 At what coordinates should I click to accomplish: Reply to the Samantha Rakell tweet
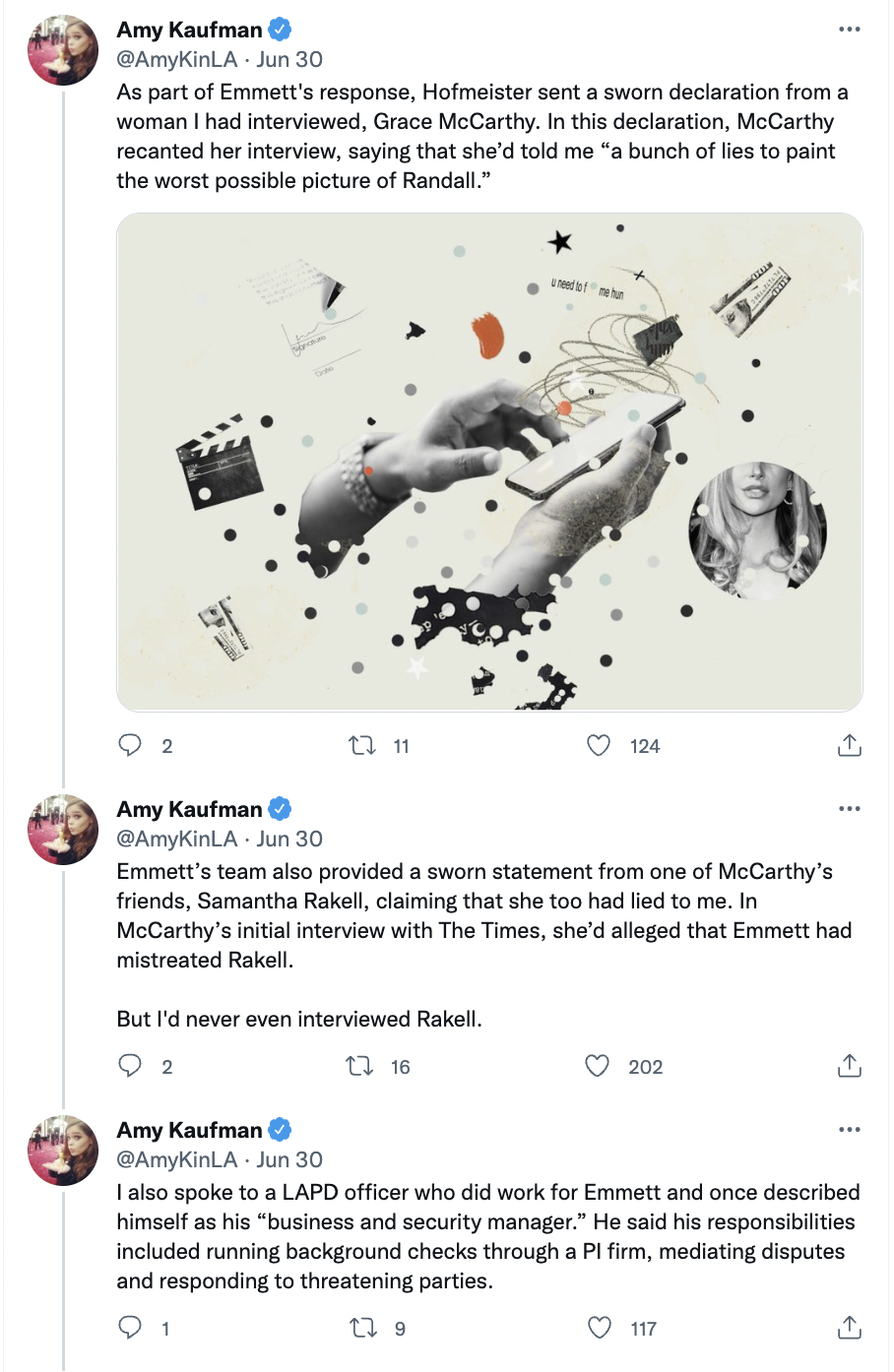[x=130, y=1066]
